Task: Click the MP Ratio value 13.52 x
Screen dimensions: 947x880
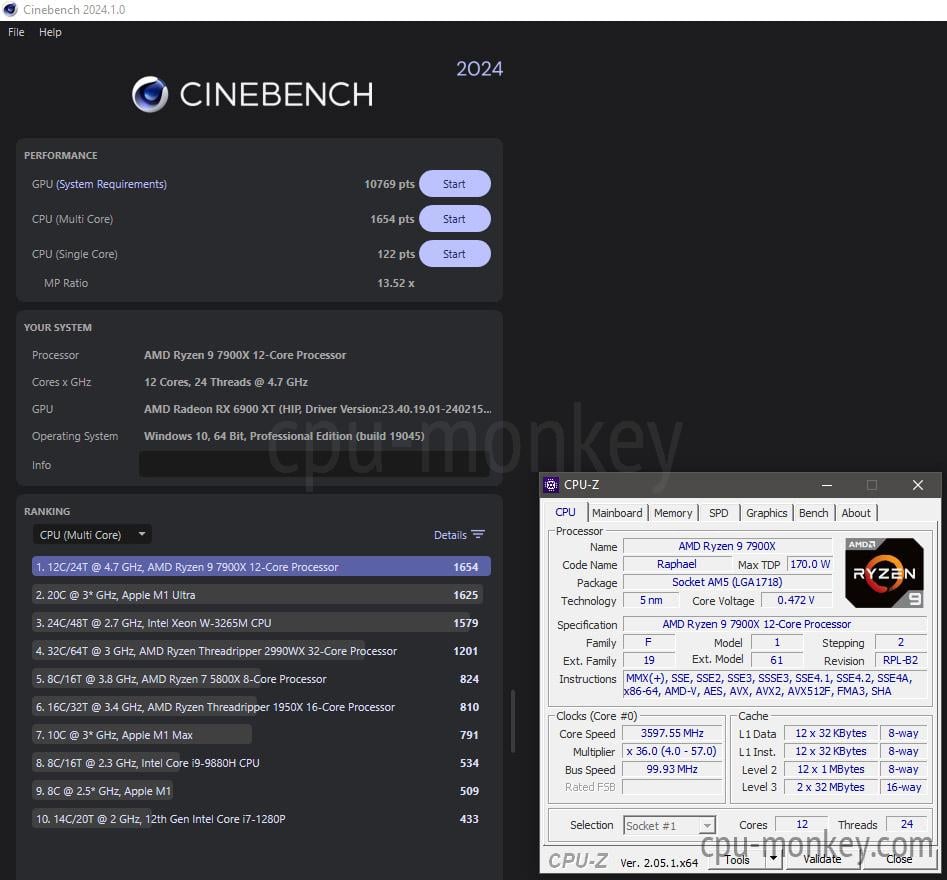Action: [396, 283]
